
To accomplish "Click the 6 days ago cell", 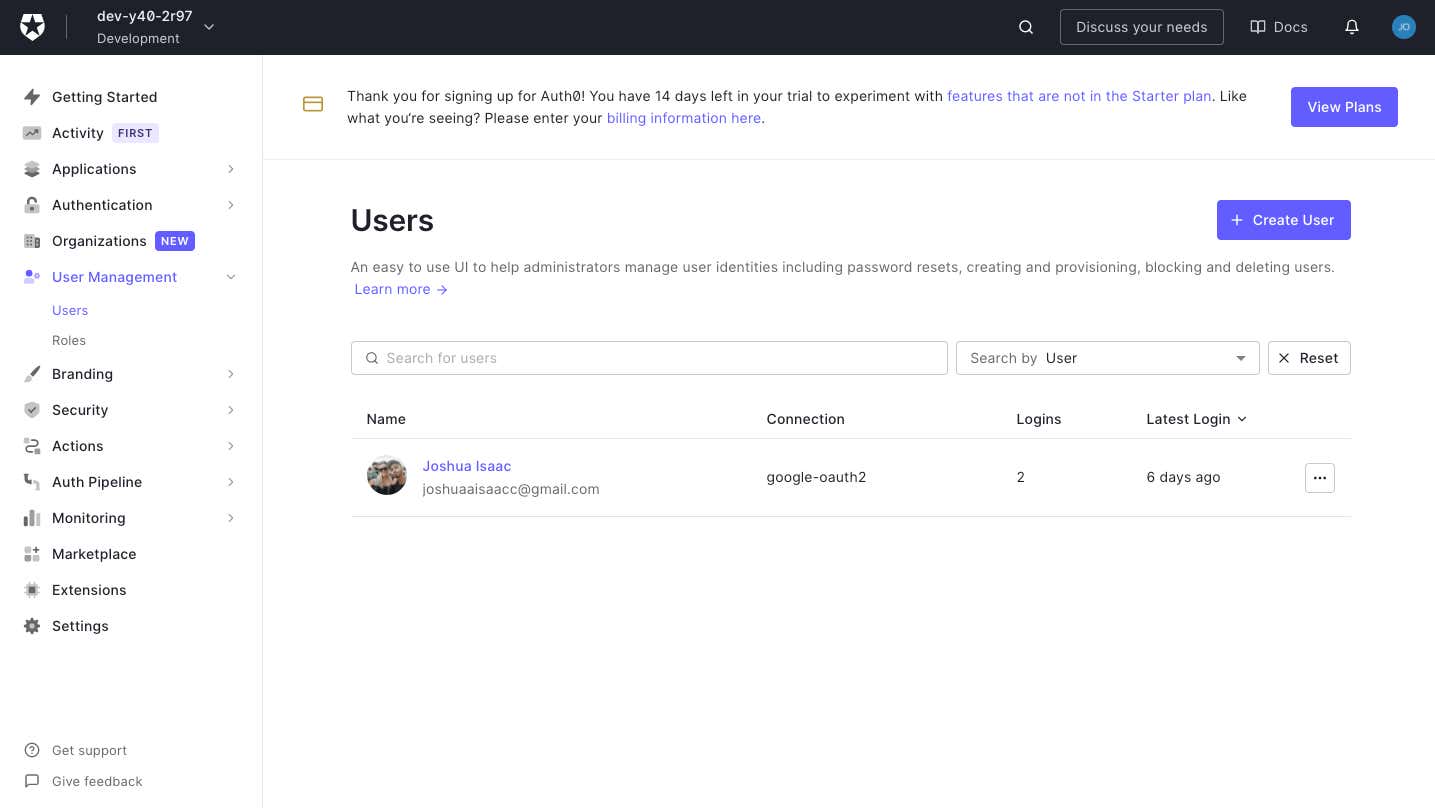I will point(1183,477).
